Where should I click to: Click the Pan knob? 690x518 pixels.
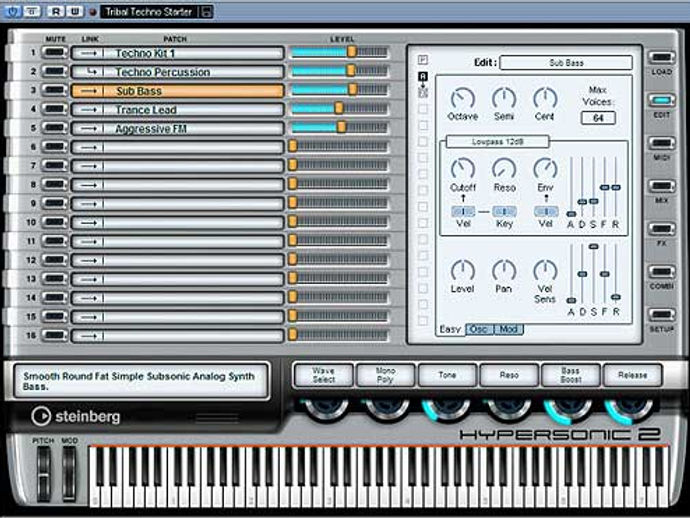click(x=504, y=270)
